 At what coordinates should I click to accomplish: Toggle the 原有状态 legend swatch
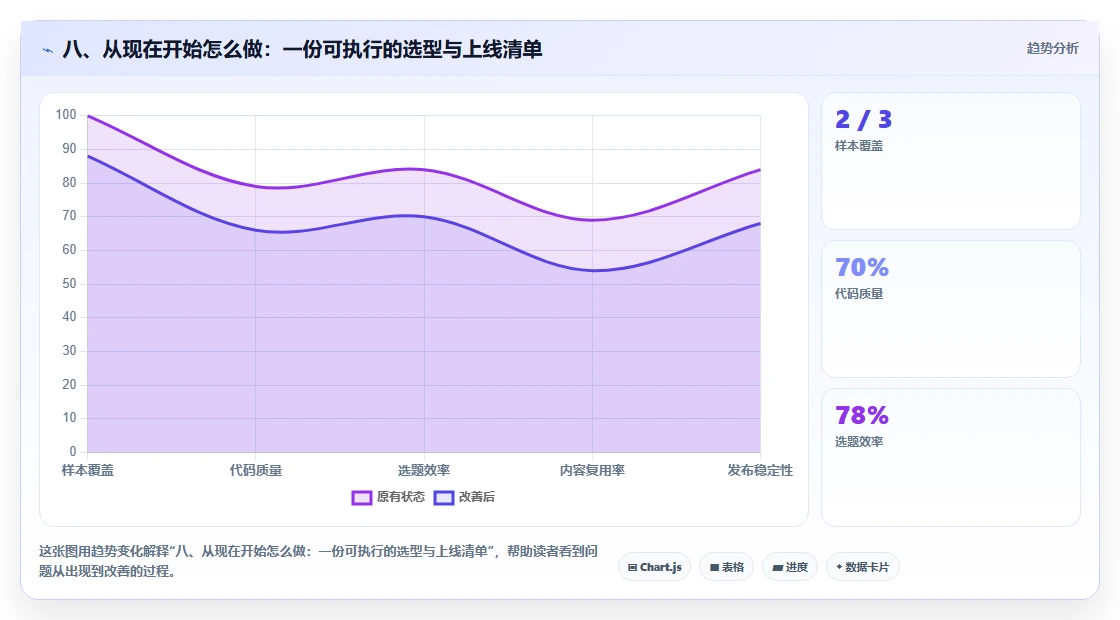(x=361, y=498)
